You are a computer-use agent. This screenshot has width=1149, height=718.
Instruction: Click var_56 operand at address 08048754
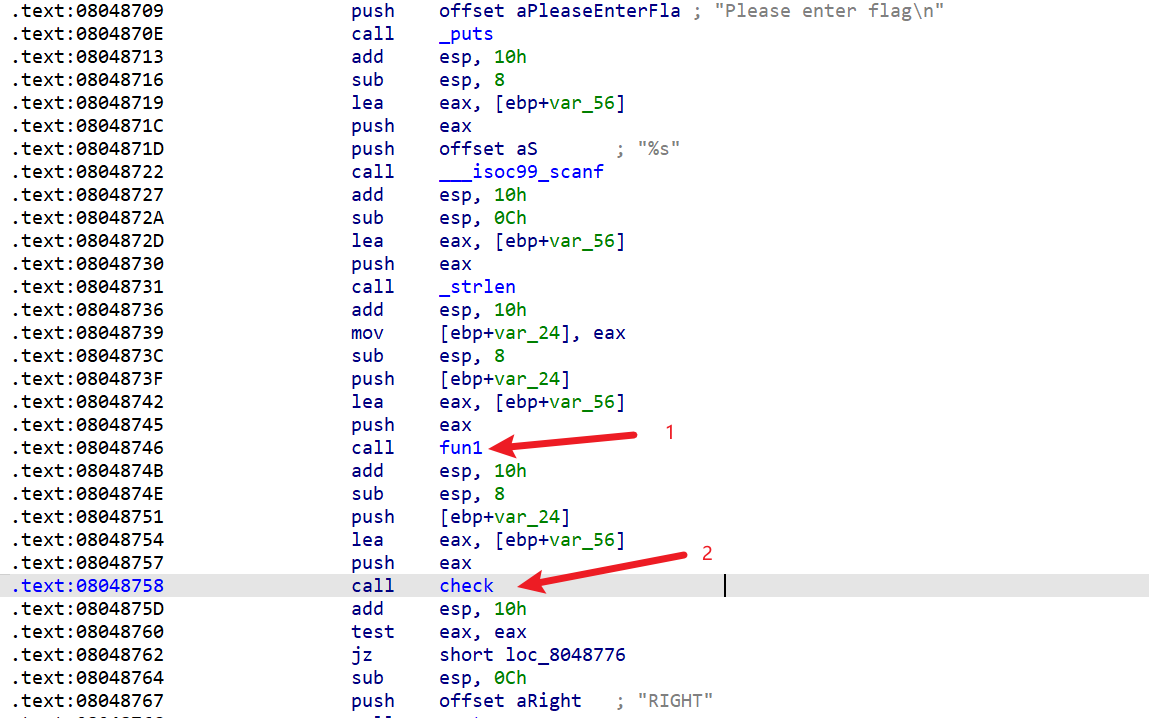pyautogui.click(x=582, y=540)
